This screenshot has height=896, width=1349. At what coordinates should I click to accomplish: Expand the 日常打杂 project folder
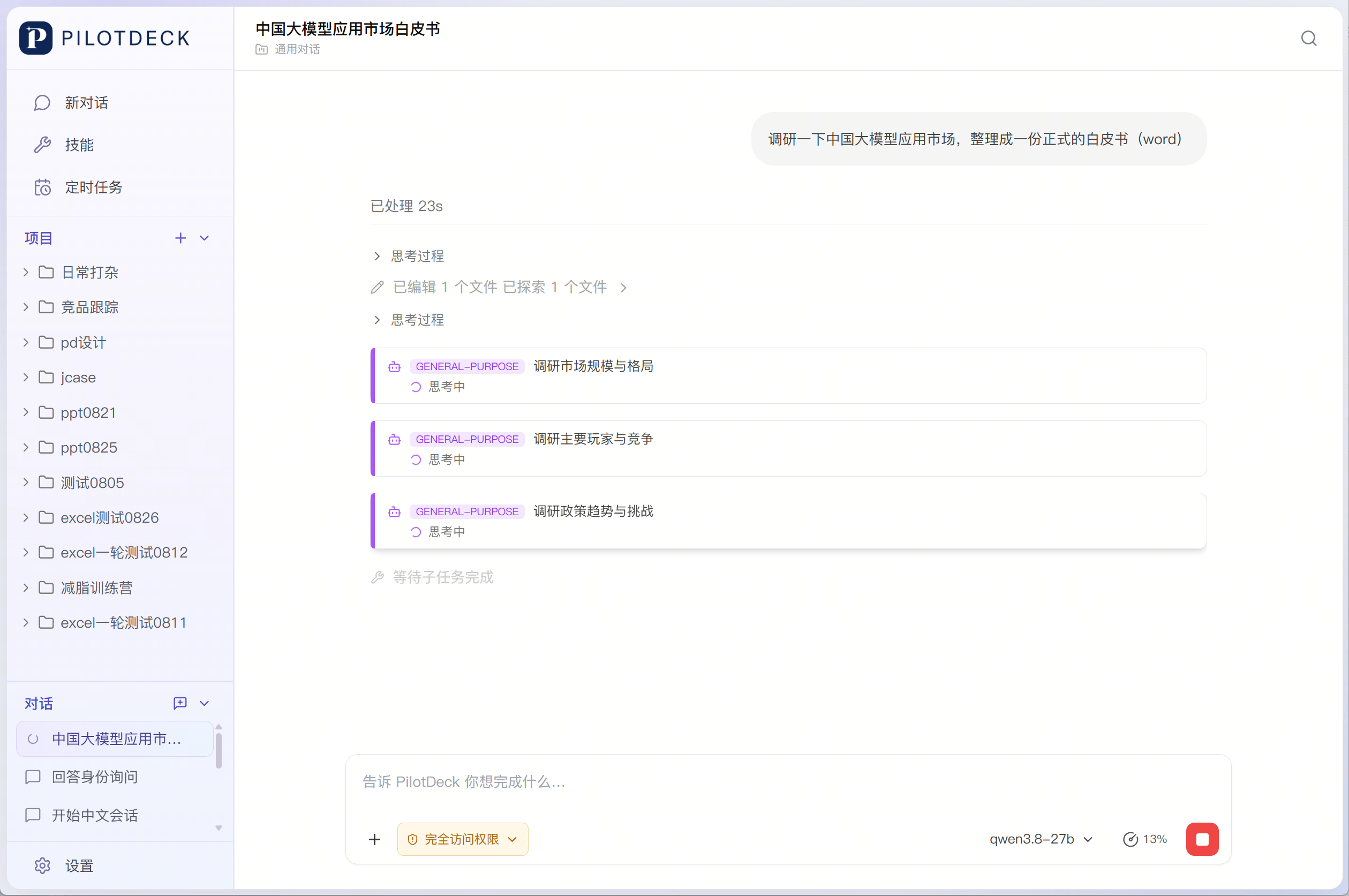coord(26,272)
